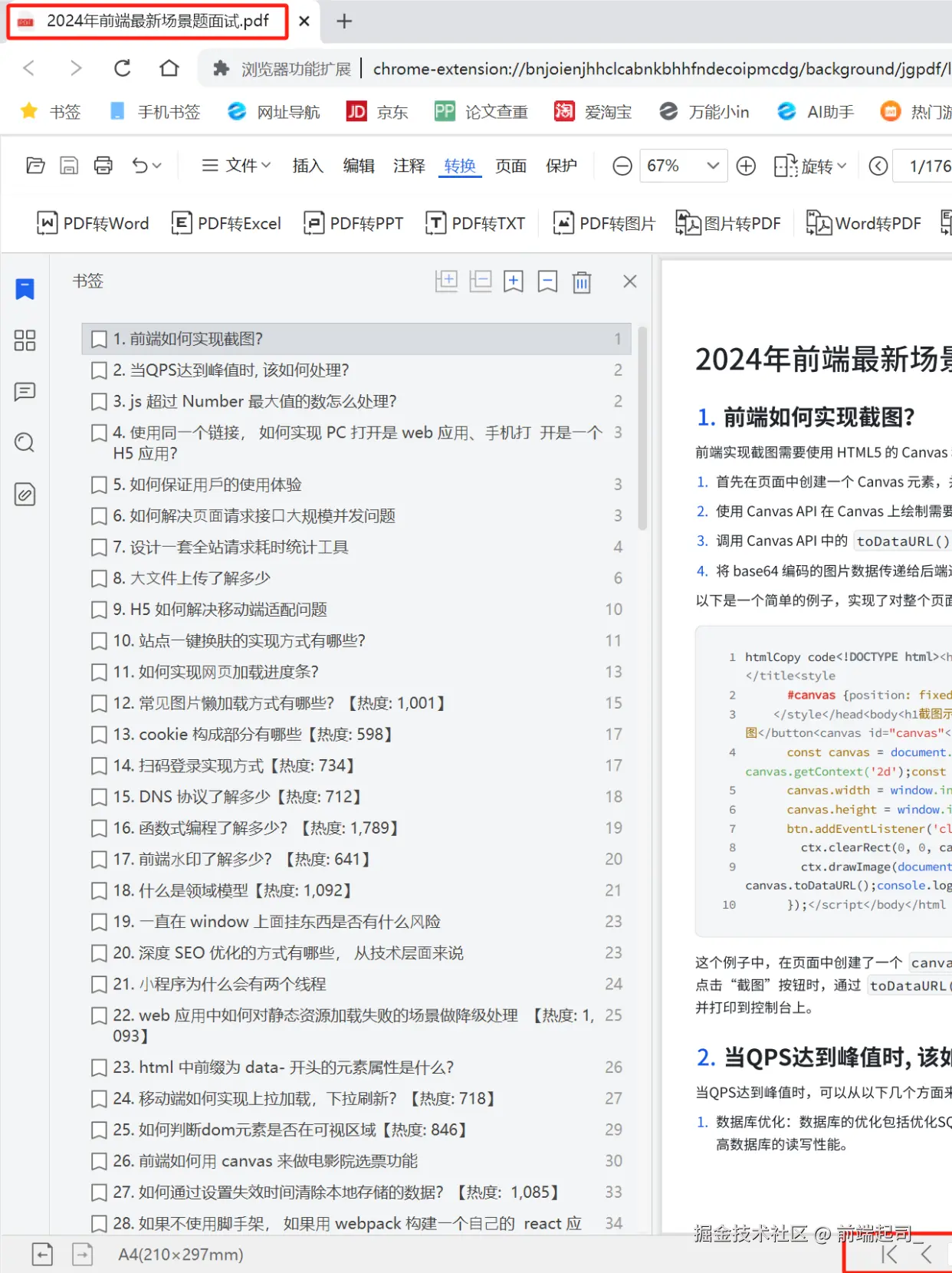Save the document with the floppy icon
This screenshot has width=952, height=1273.
pos(69,166)
